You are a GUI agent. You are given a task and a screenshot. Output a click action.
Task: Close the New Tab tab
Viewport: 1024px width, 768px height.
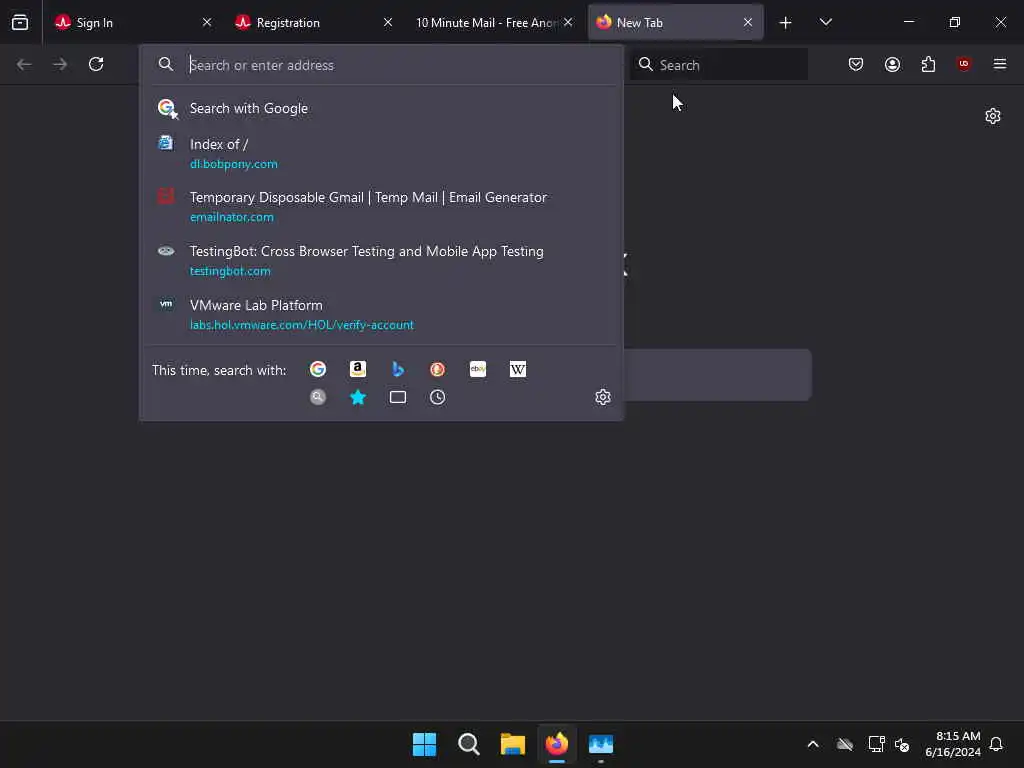click(748, 22)
